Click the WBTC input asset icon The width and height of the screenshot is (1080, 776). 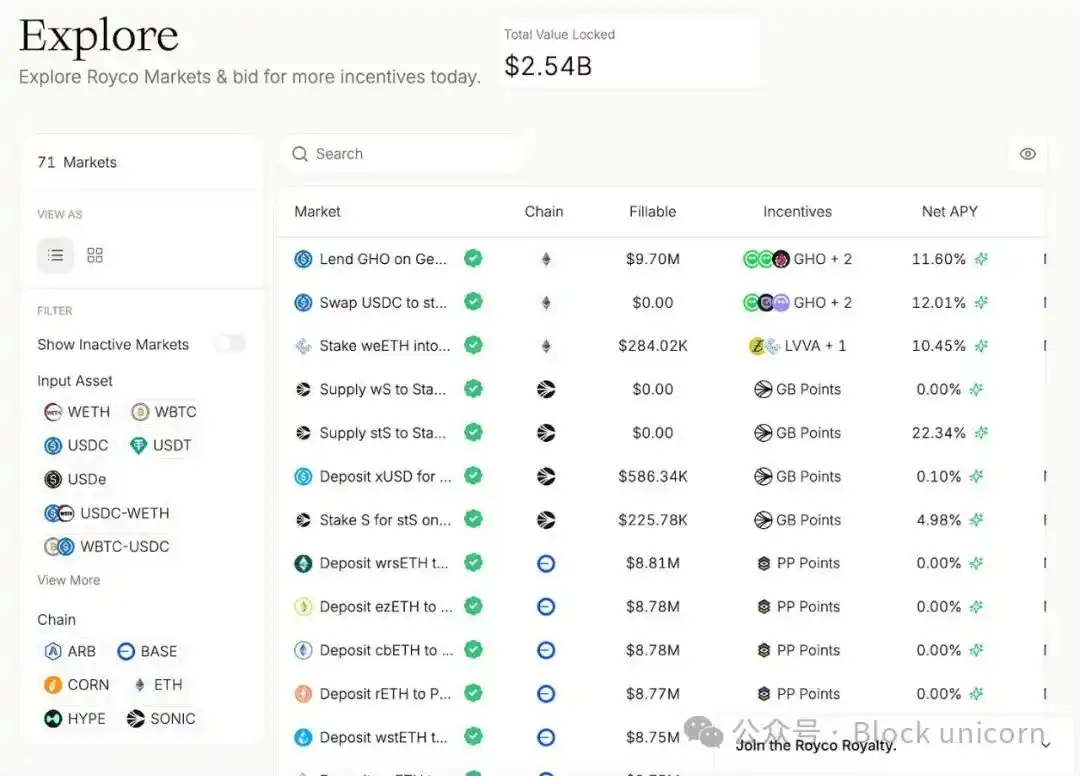point(140,412)
